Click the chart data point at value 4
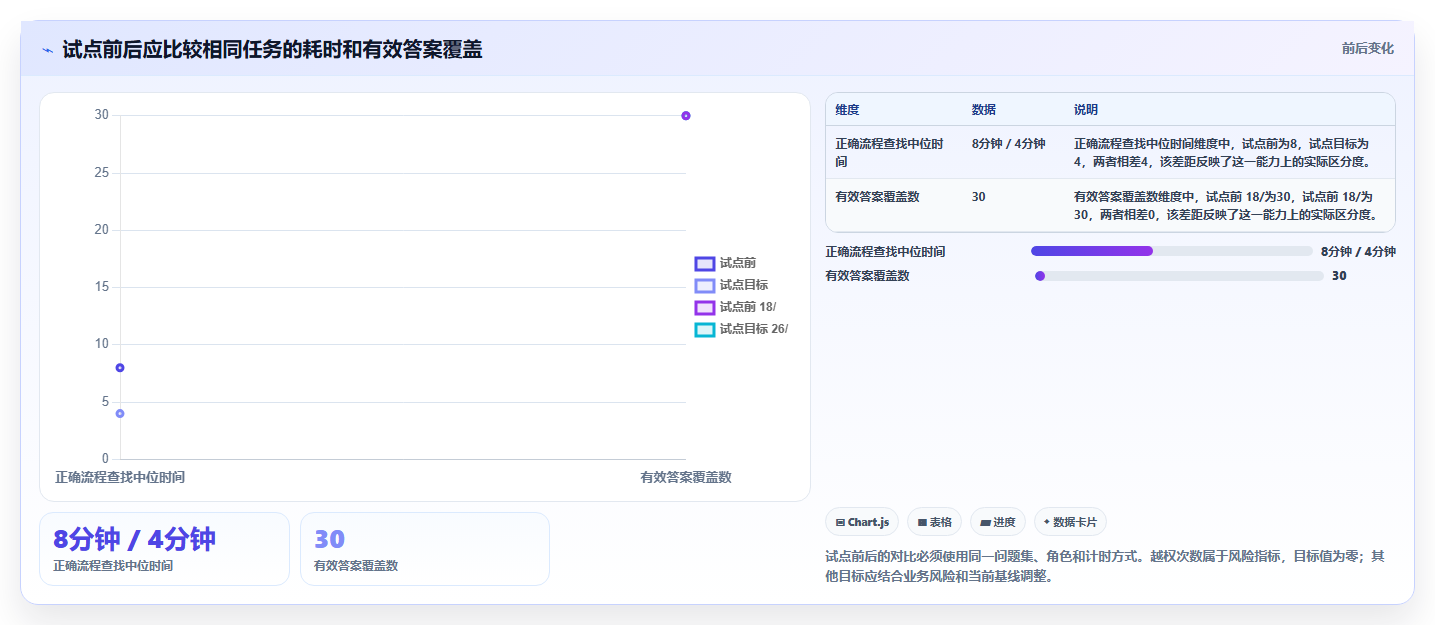The height and width of the screenshot is (625, 1435). (120, 414)
